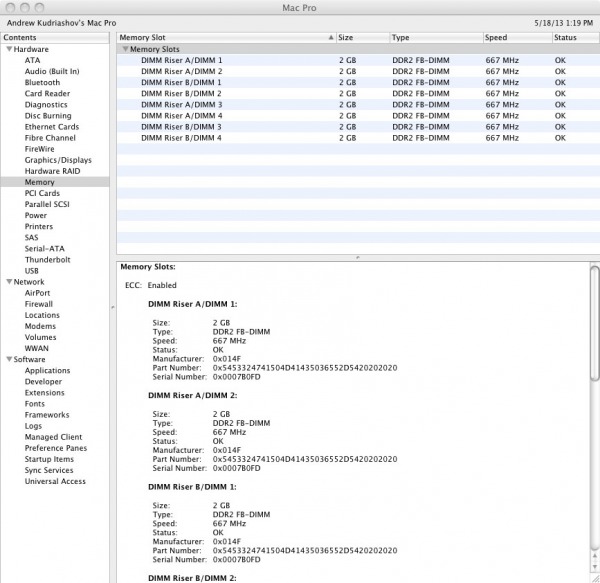
Task: Select Developer software entry
Action: tap(43, 382)
